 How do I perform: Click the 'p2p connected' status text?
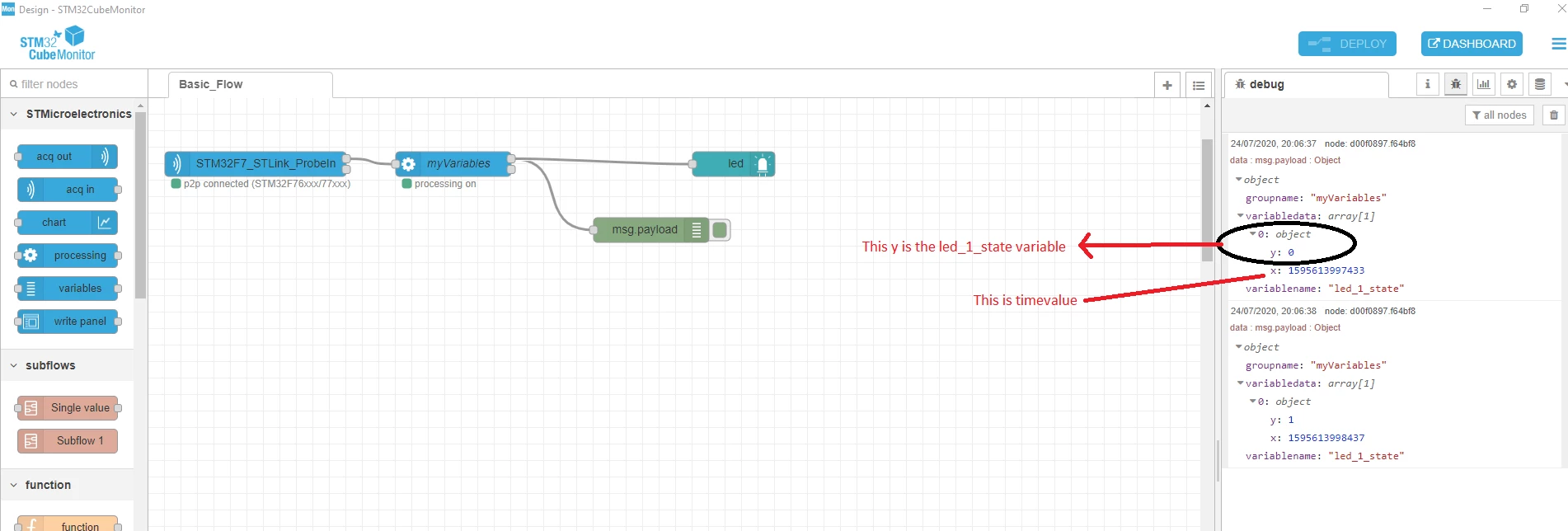pos(267,184)
